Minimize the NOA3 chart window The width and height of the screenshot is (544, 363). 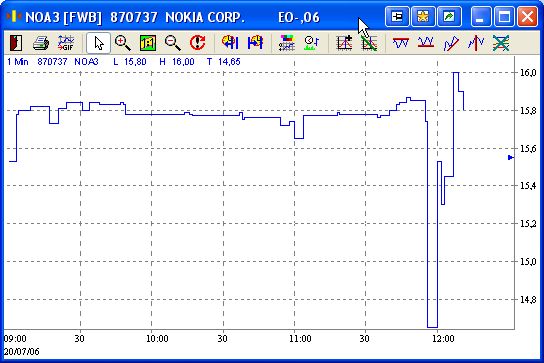(480, 16)
